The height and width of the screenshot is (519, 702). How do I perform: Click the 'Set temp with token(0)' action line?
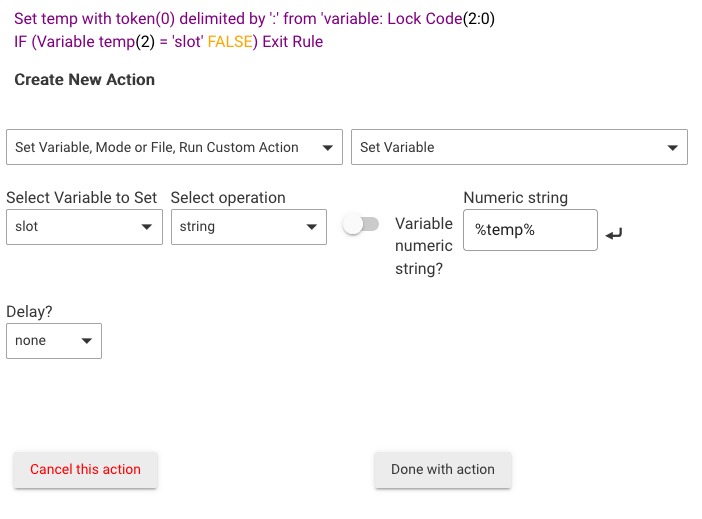254,19
